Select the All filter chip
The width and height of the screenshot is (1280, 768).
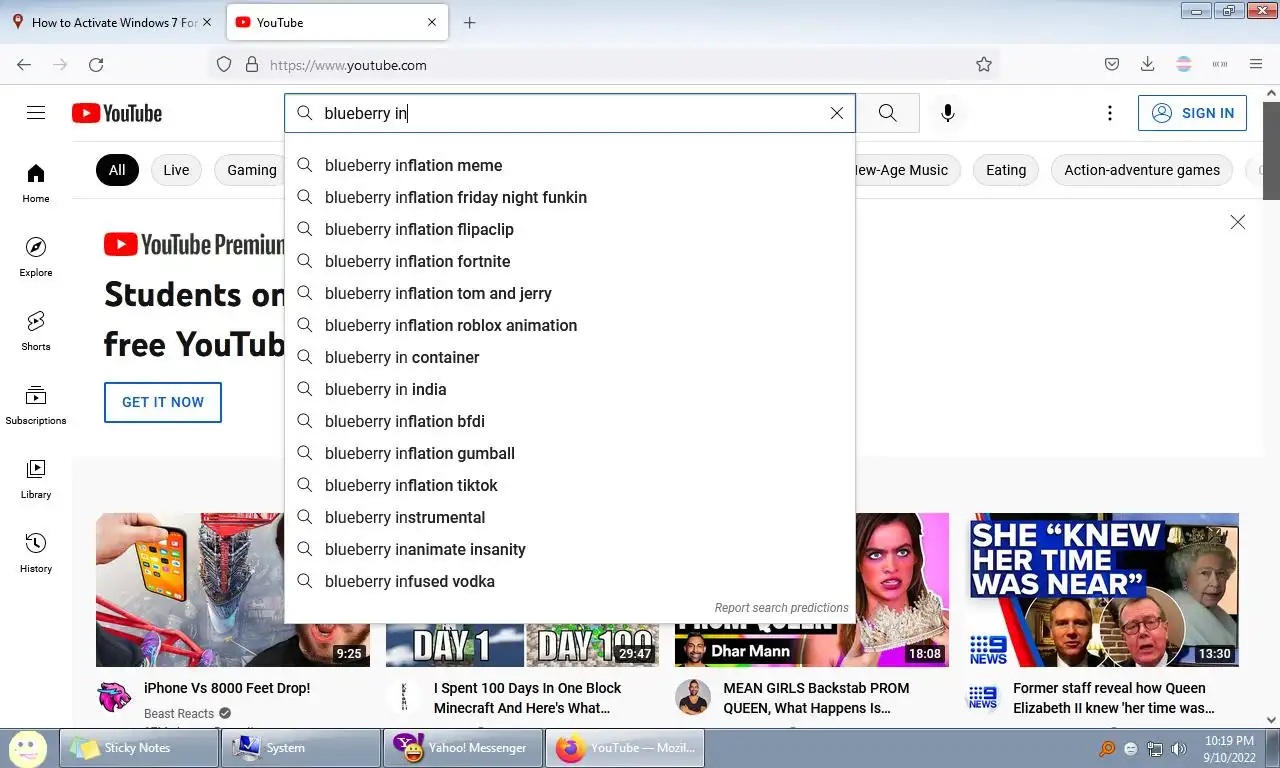click(x=117, y=170)
